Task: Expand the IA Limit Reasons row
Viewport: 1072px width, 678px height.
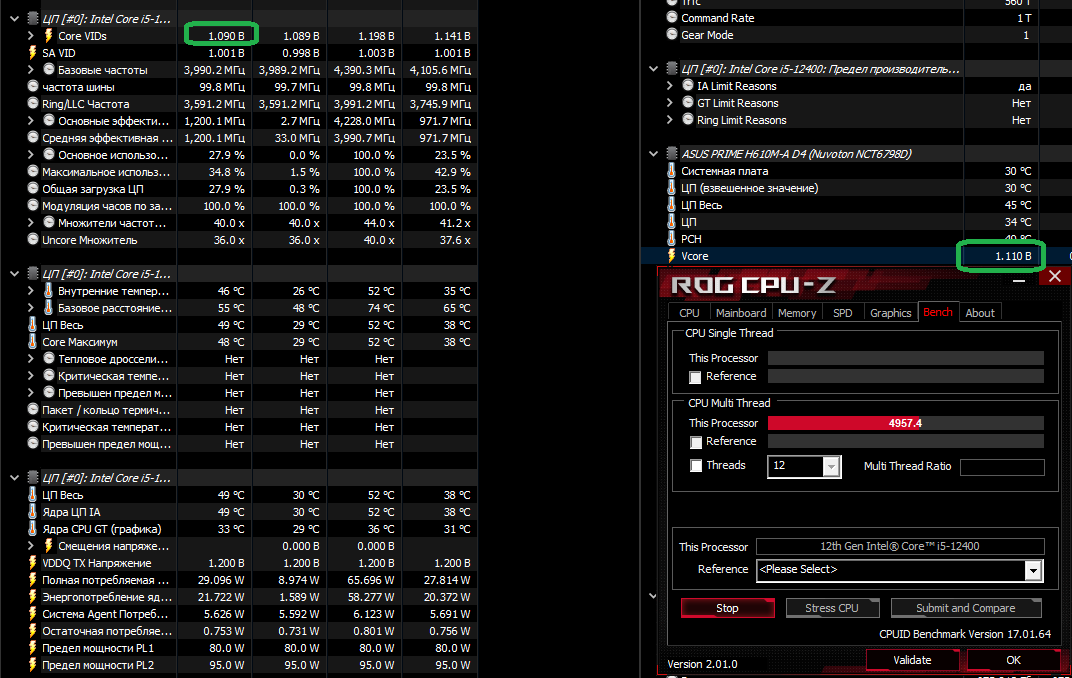Action: point(670,86)
